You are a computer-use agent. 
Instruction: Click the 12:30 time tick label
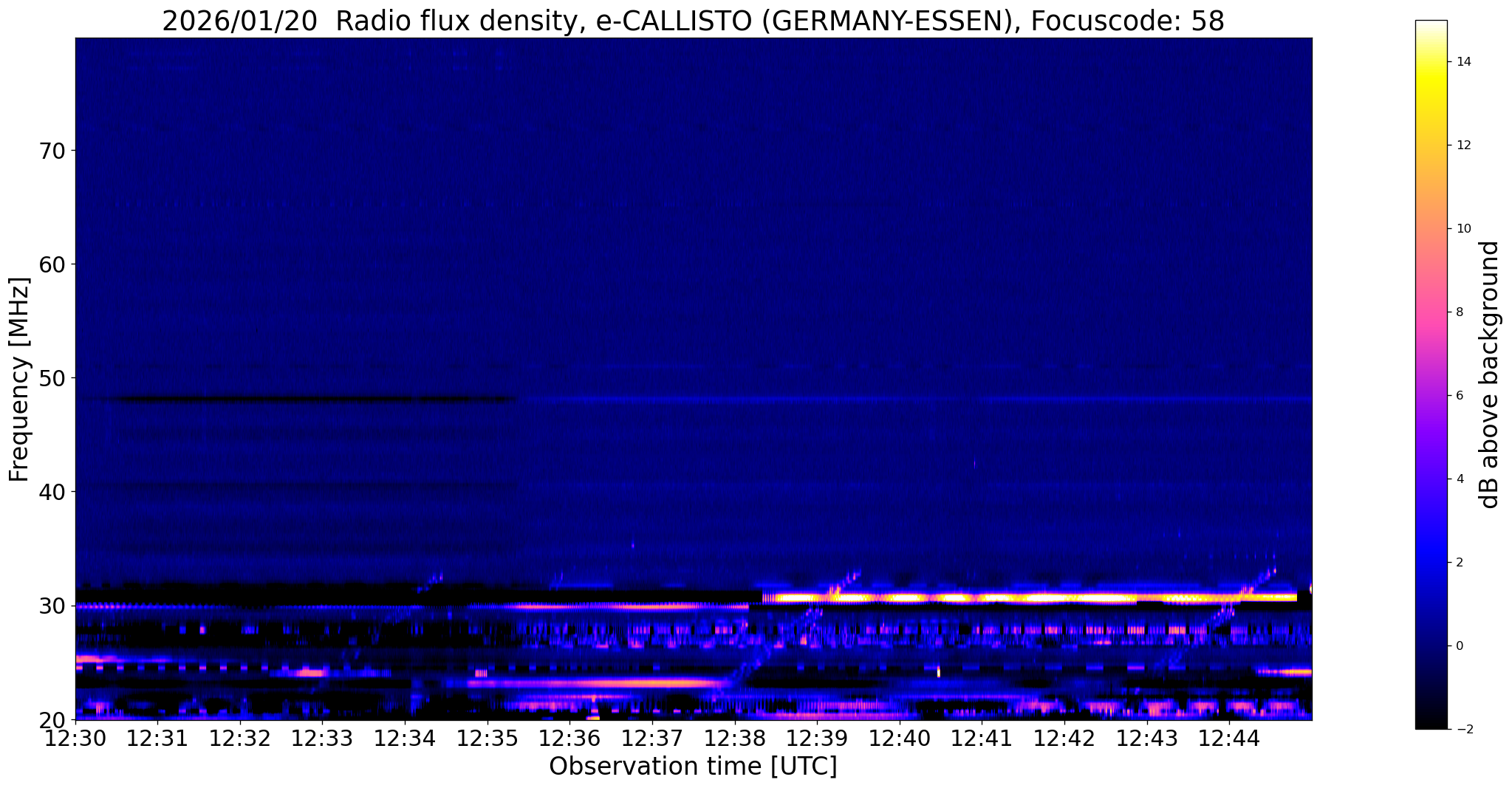[75, 738]
